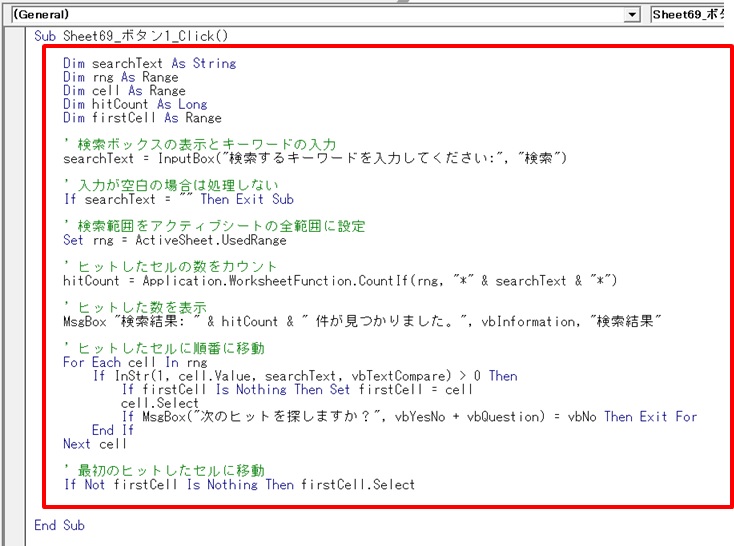The image size is (734, 546).
Task: Click the 'If searchText = "" Then Exit Sub' line
Action: 179,199
